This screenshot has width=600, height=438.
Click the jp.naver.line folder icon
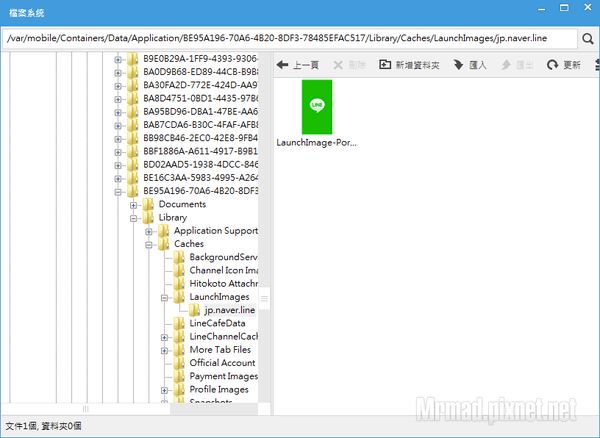point(194,310)
